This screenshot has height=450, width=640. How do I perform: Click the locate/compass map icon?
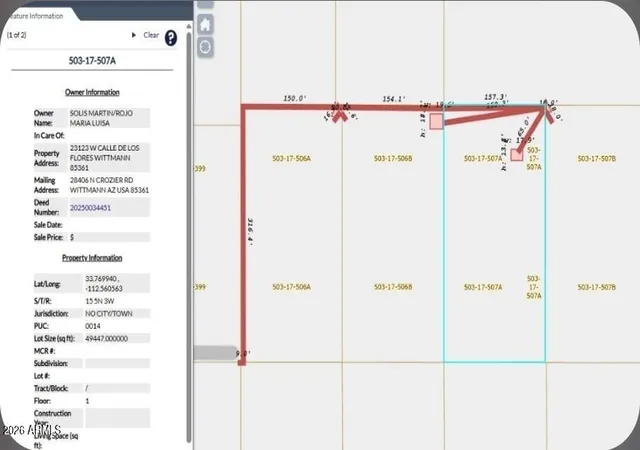click(205, 47)
